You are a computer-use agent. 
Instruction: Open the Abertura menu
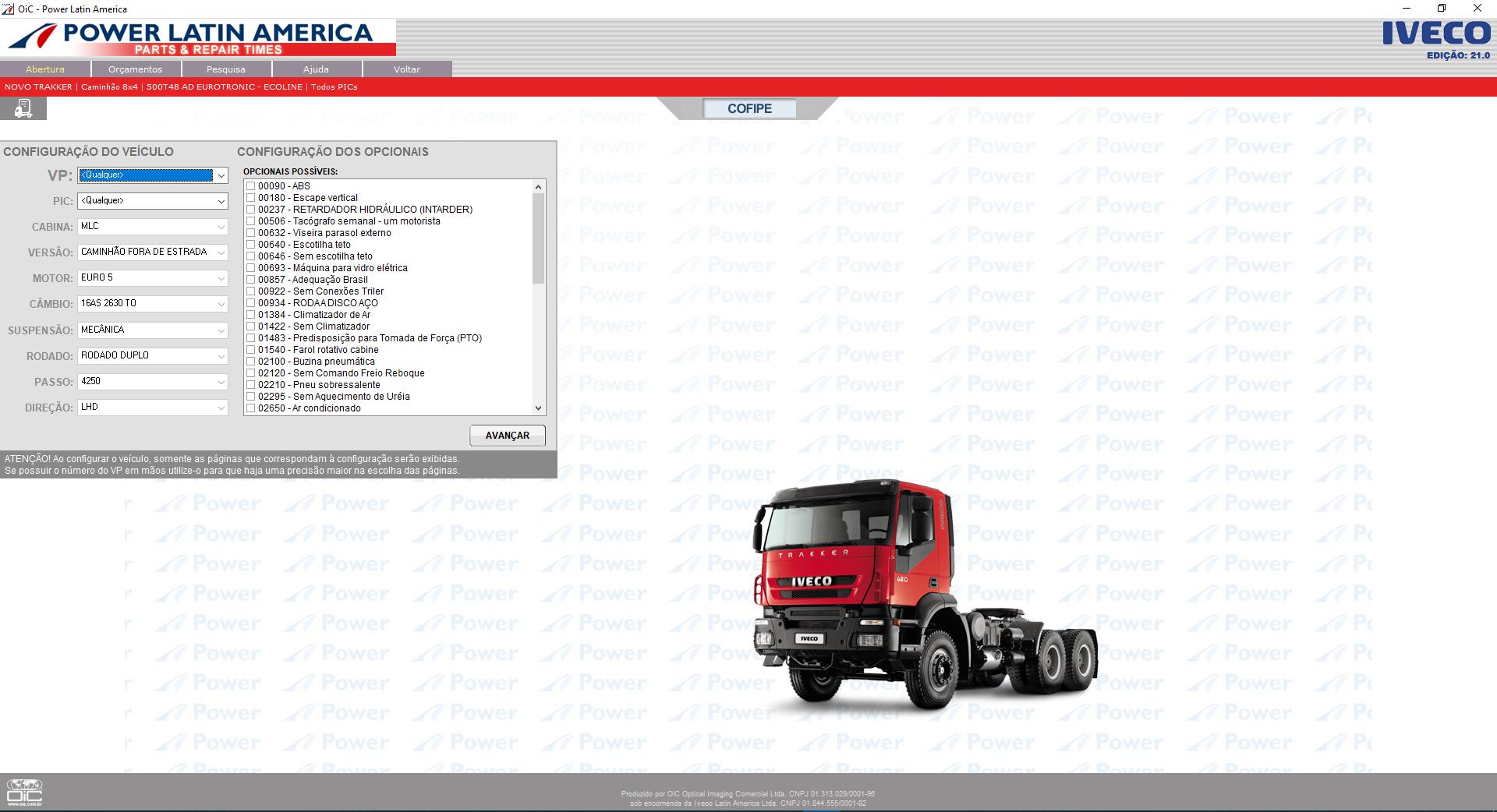pos(45,69)
